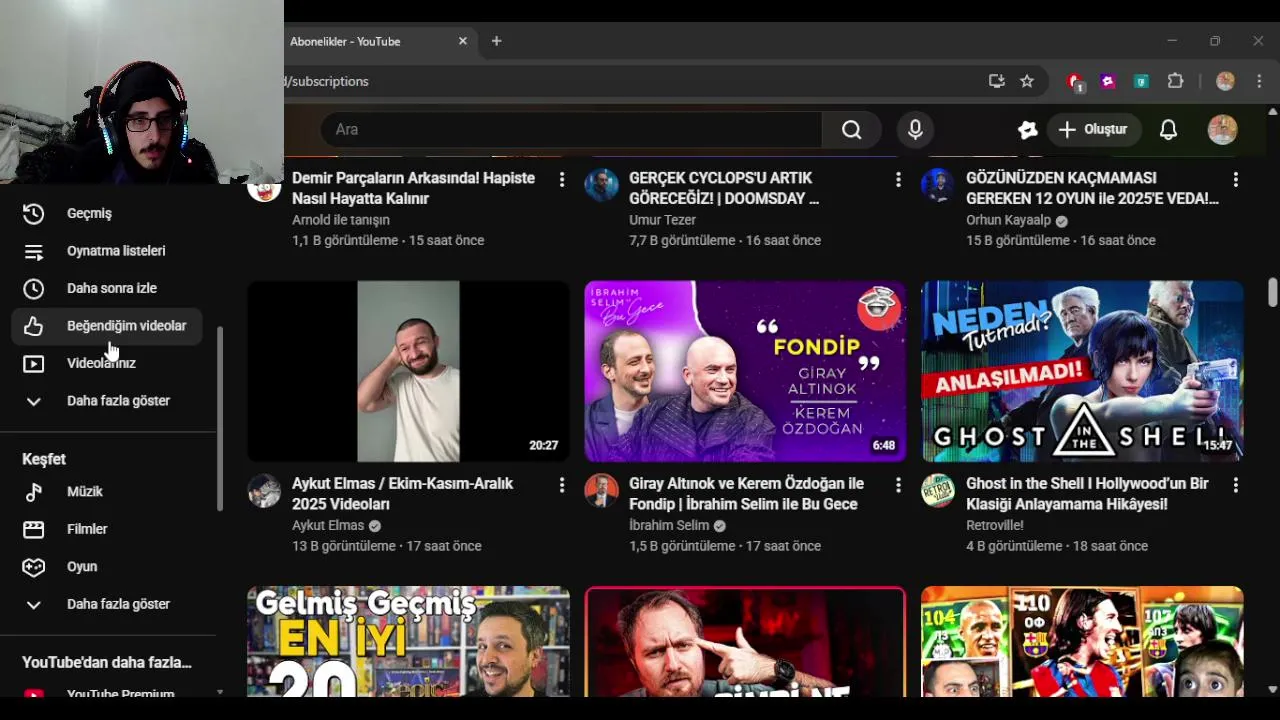This screenshot has height=720, width=1280.
Task: Click the install app icon in address bar
Action: (x=997, y=81)
